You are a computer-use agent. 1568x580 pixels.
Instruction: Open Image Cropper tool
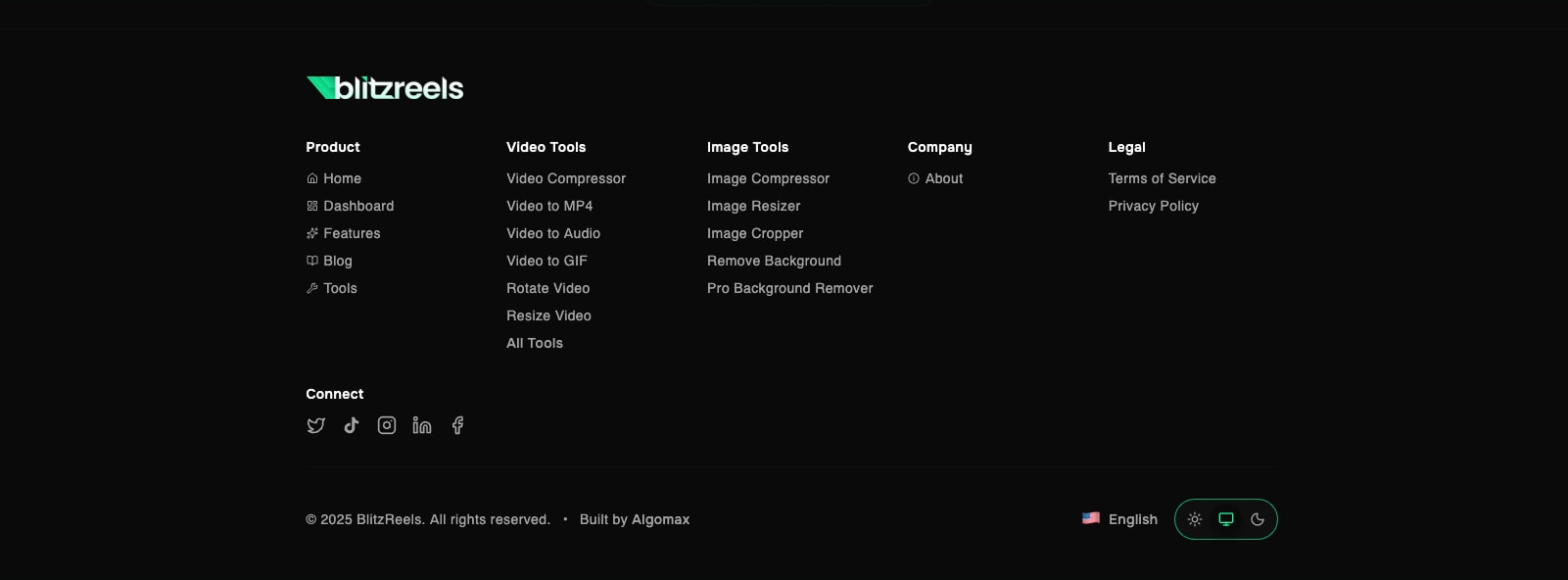coord(755,233)
